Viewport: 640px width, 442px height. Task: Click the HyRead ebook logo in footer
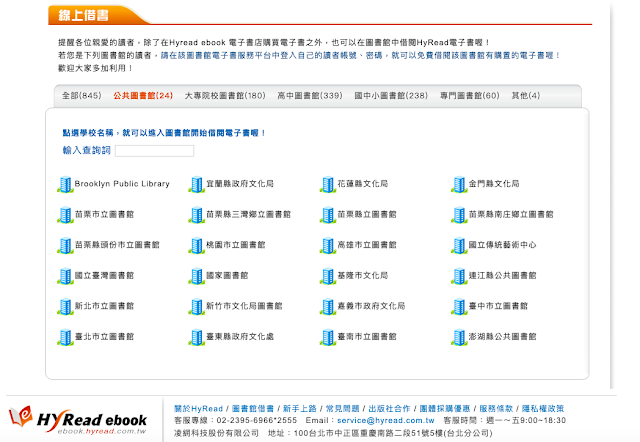(x=78, y=420)
